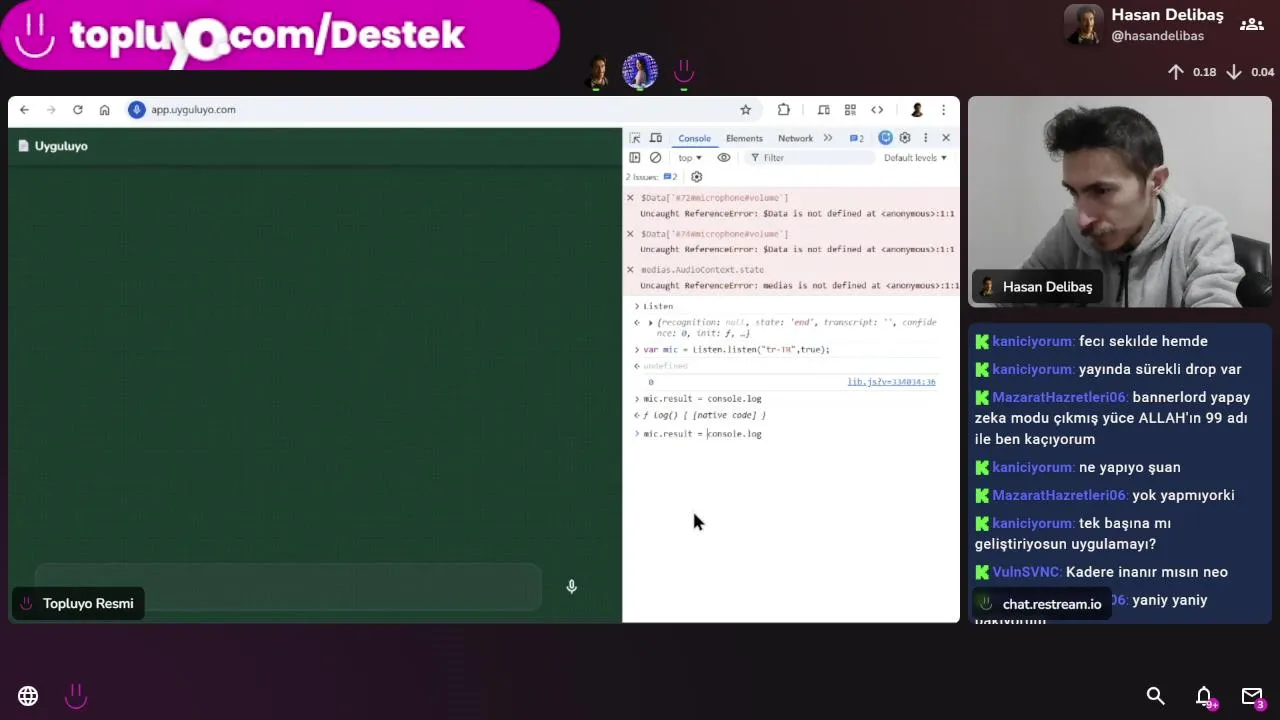1280x720 pixels.
Task: Open the browser home page
Action: point(104,110)
